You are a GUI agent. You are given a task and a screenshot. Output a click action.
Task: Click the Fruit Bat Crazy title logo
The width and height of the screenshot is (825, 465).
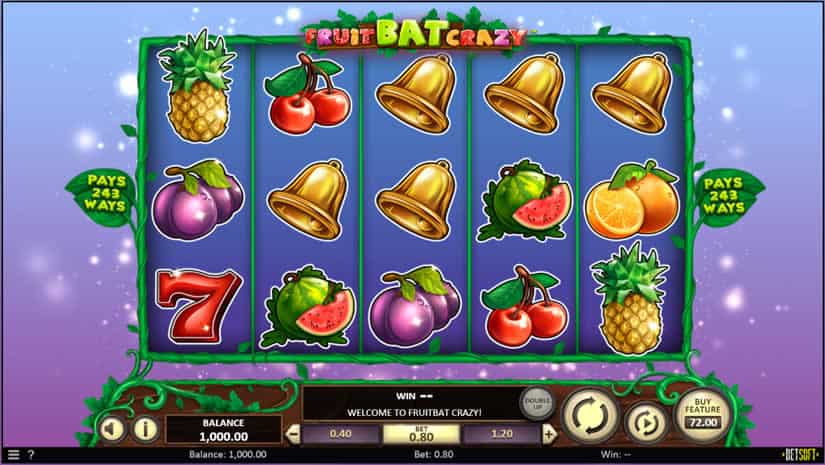click(416, 34)
